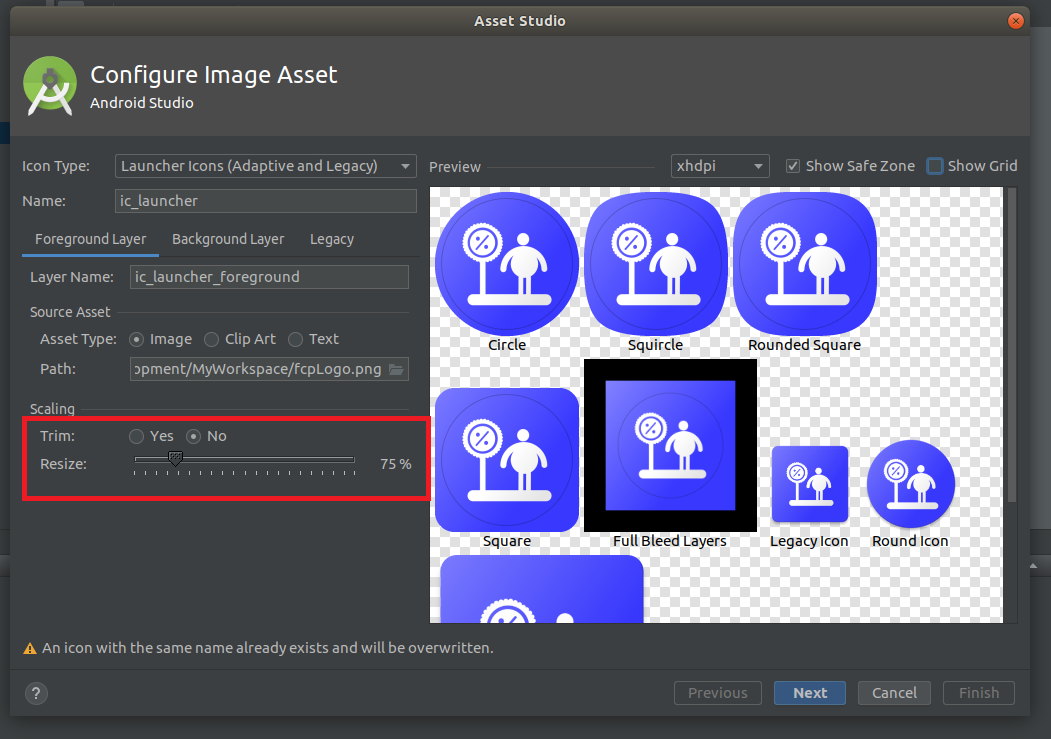Click the Android Studio logo in the header
Image resolution: width=1051 pixels, height=739 pixels.
pyautogui.click(x=49, y=86)
